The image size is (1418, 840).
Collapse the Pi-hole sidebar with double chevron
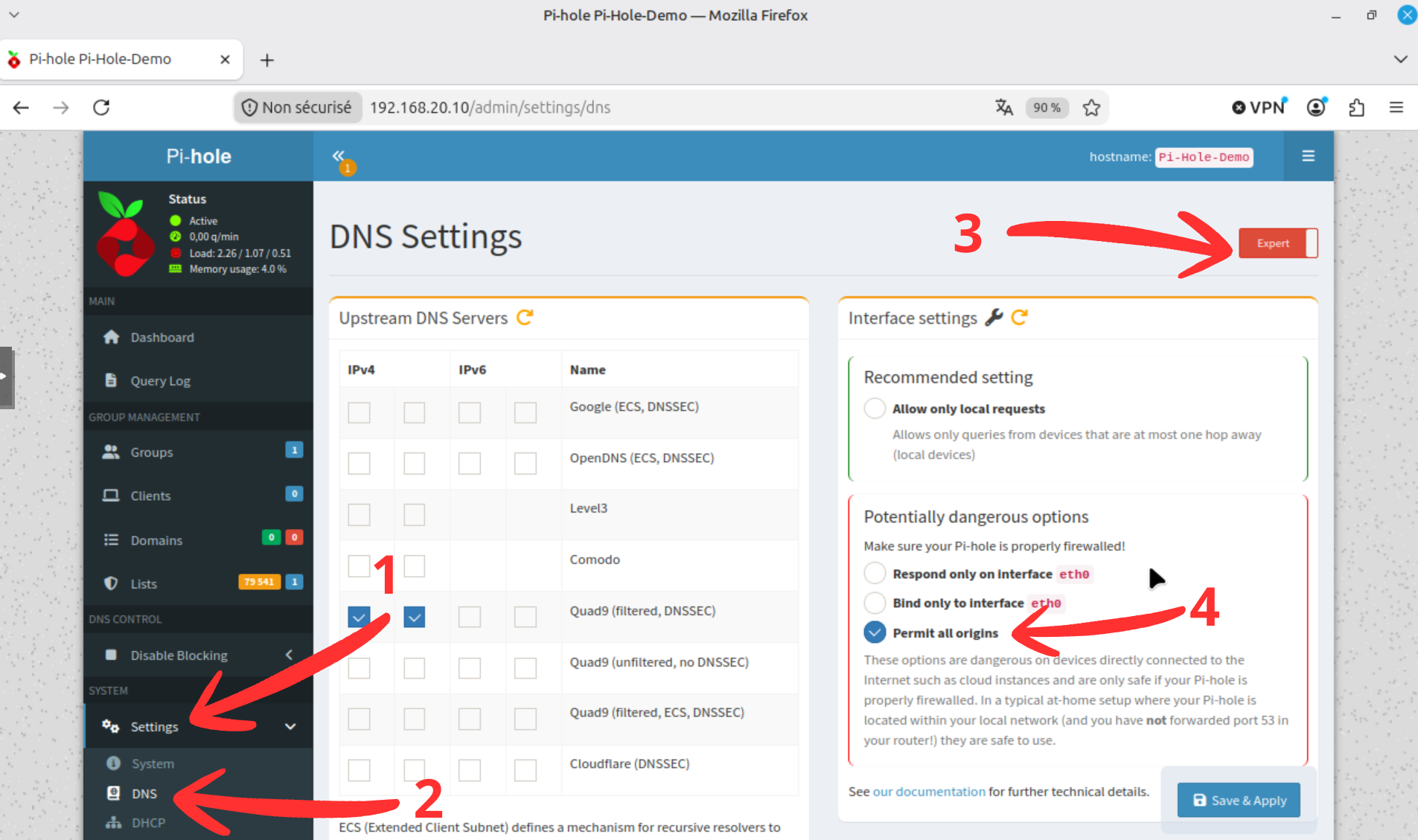click(x=338, y=156)
